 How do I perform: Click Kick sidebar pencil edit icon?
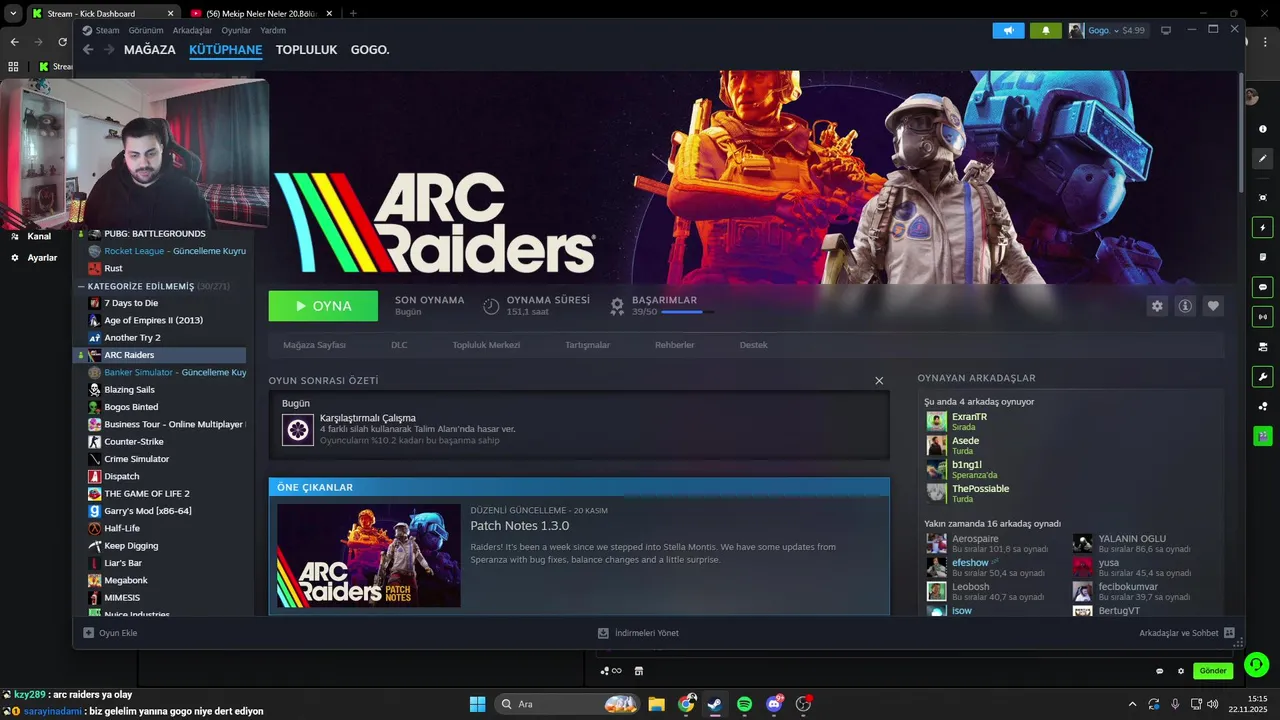pos(1263,158)
